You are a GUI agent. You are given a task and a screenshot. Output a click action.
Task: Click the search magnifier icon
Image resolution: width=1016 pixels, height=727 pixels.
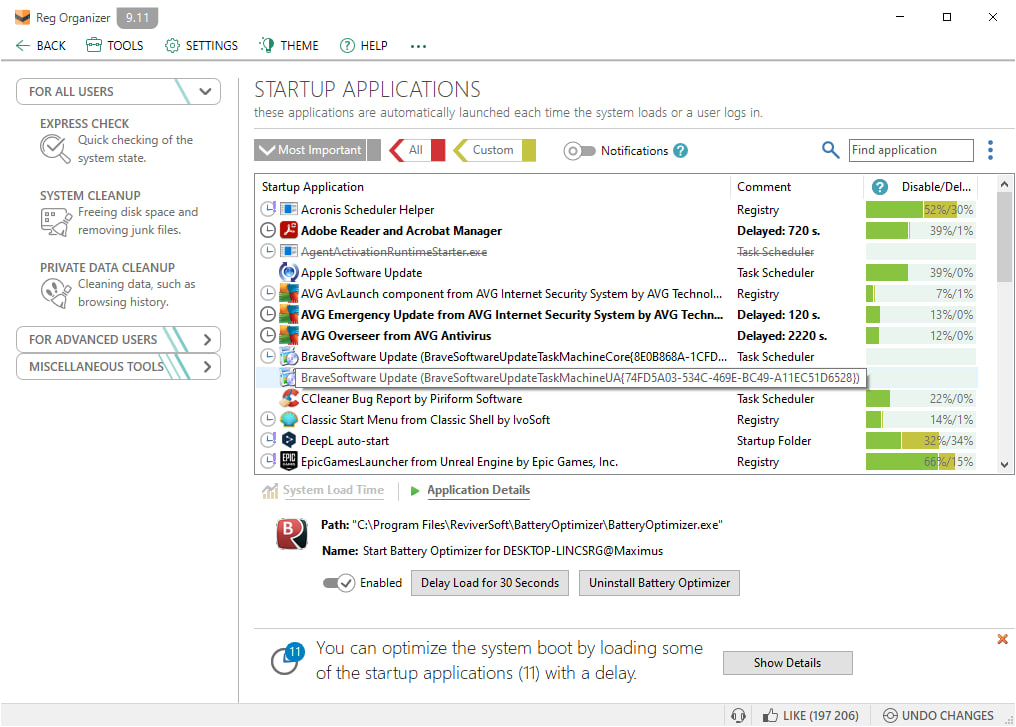[x=830, y=150]
